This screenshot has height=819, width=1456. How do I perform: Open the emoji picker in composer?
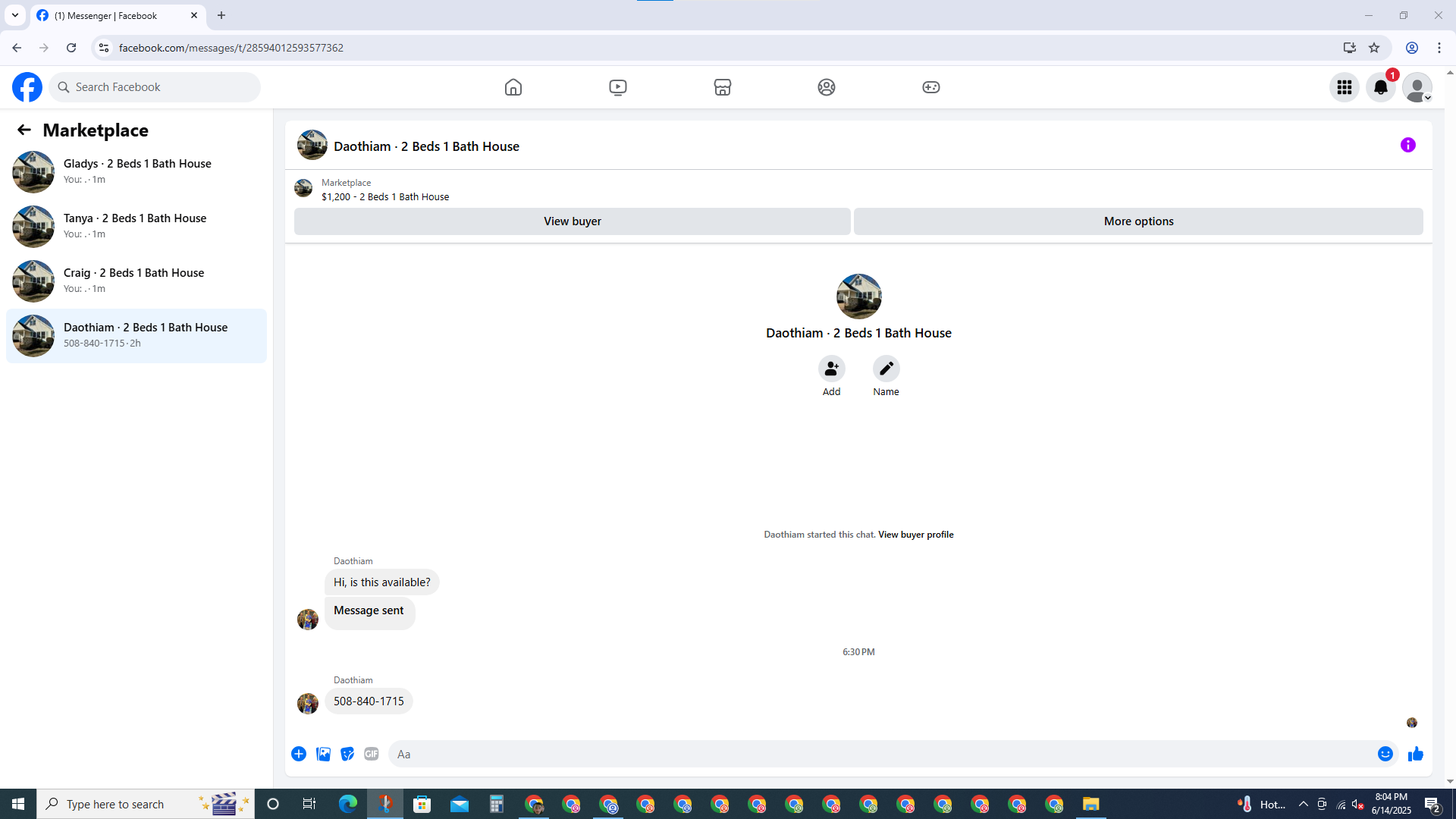click(1385, 754)
